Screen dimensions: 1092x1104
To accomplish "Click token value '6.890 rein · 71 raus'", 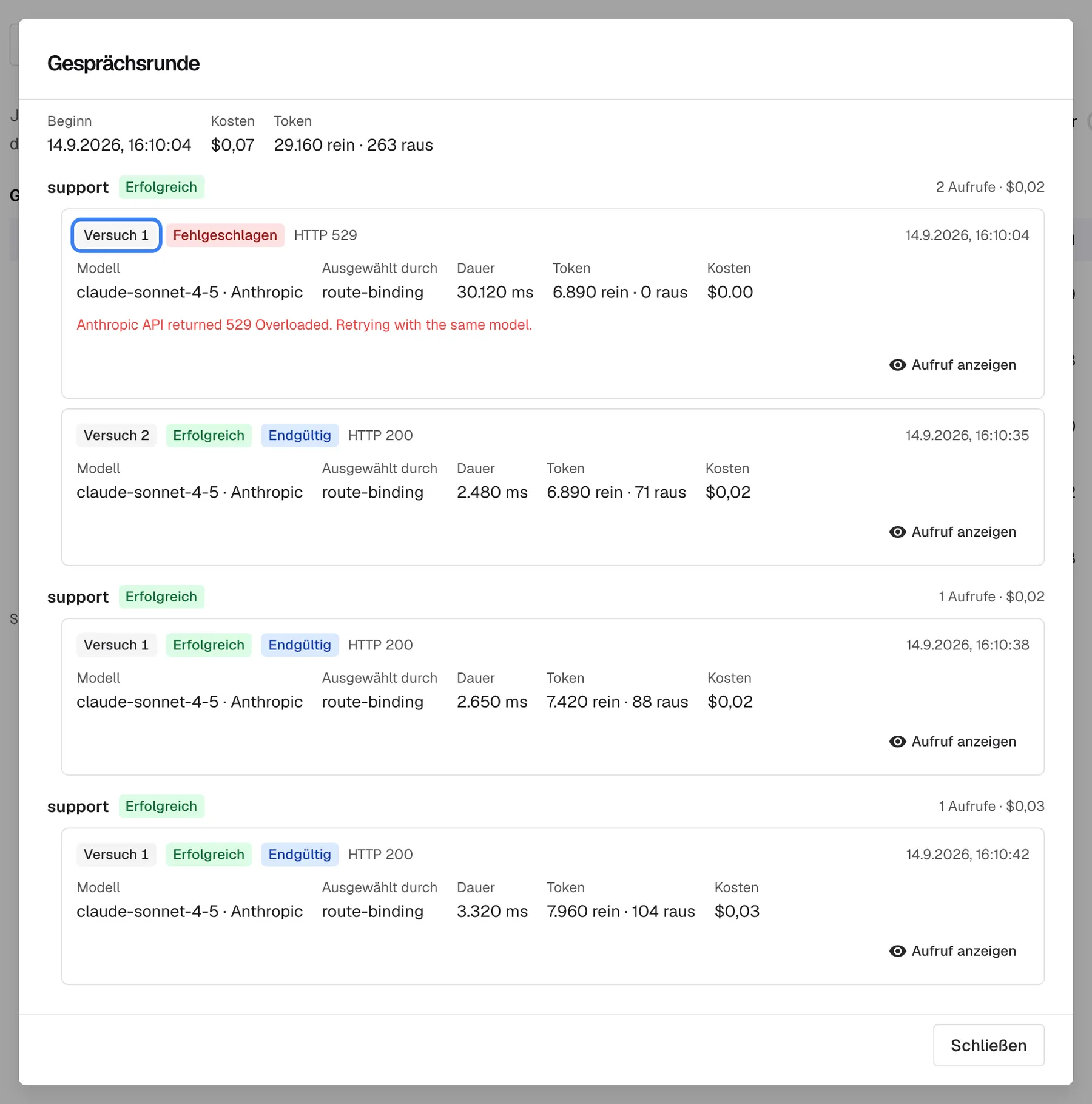I will point(616,492).
